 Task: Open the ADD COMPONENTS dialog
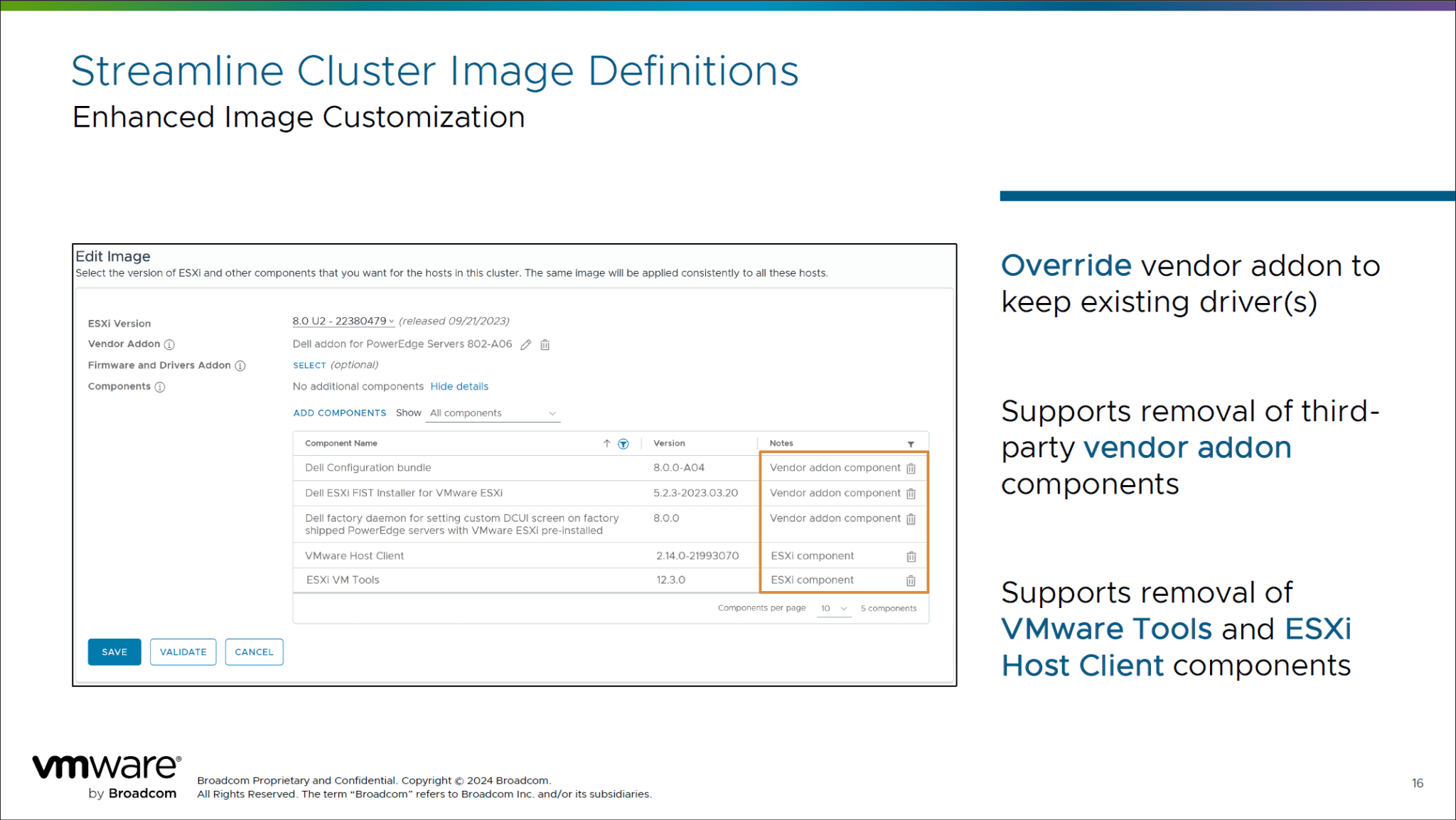(339, 412)
